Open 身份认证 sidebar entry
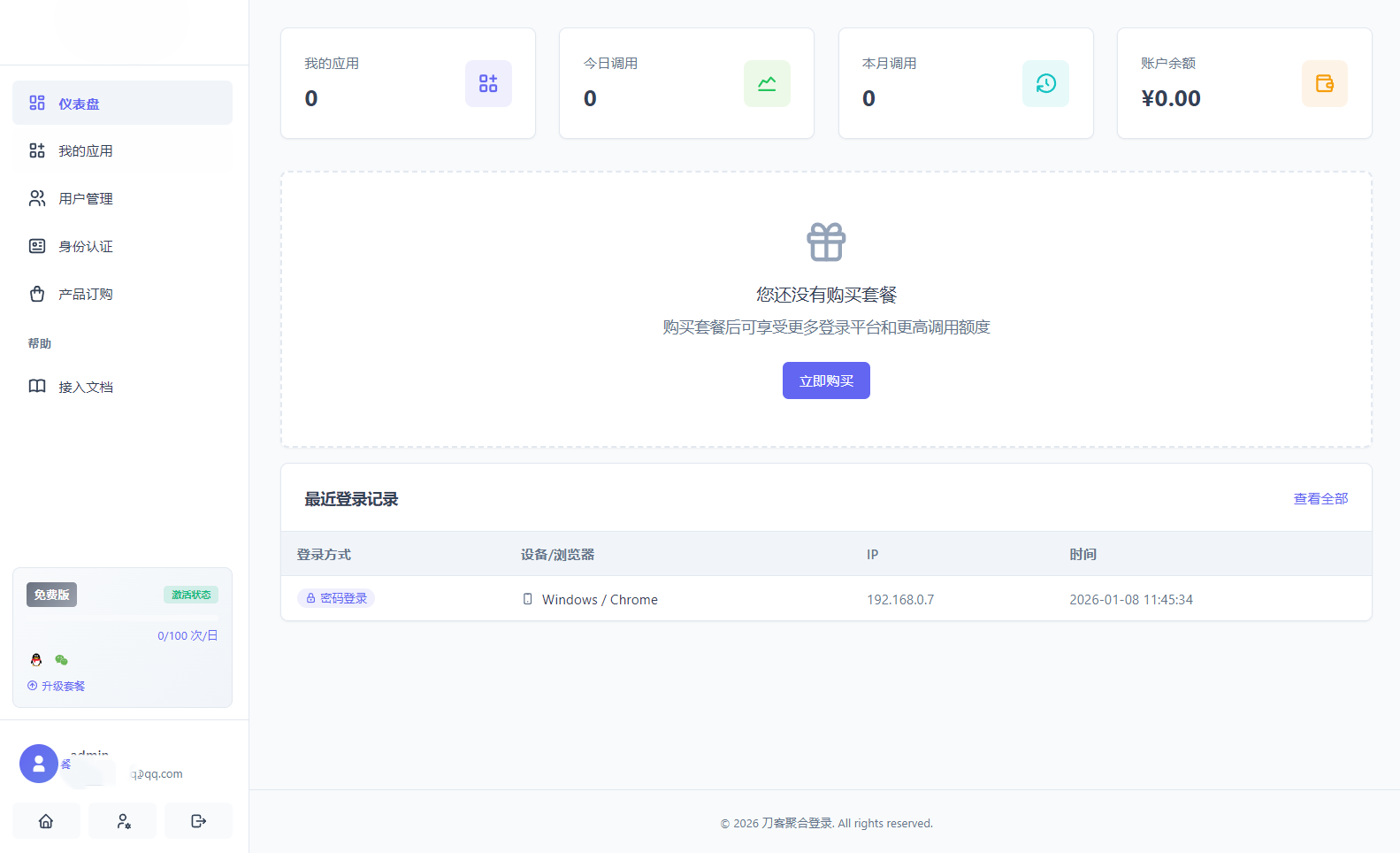This screenshot has height=853, width=1400. coord(122,247)
